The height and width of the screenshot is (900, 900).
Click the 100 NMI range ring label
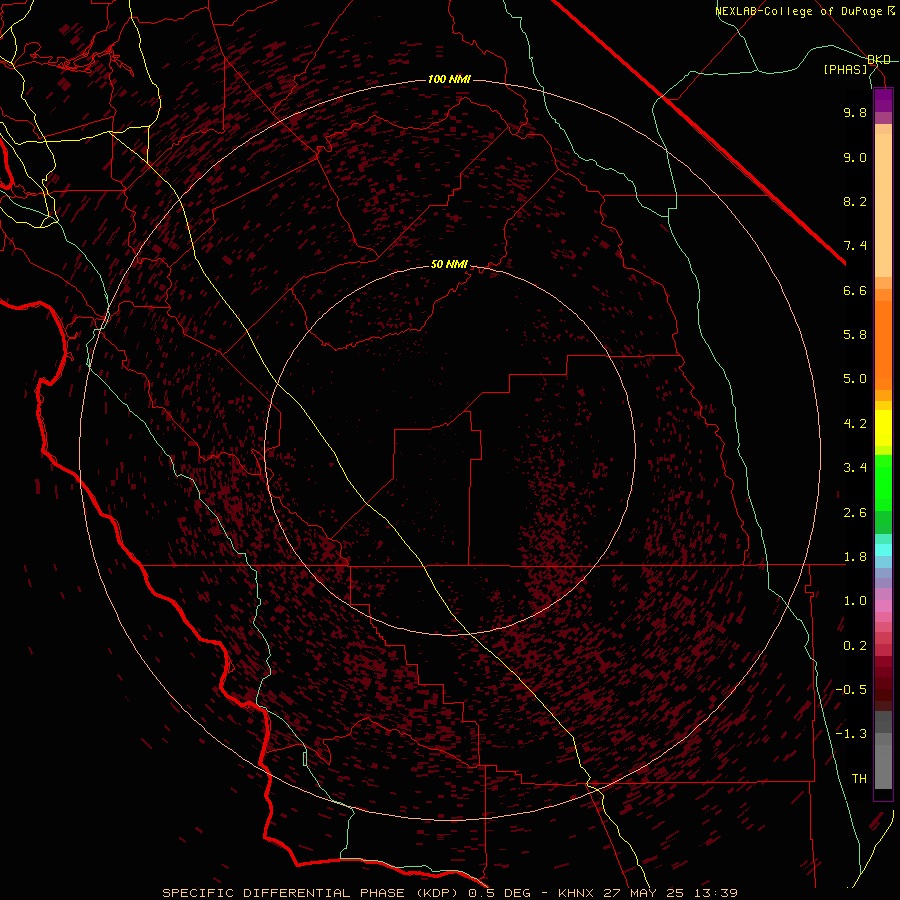coord(449,79)
